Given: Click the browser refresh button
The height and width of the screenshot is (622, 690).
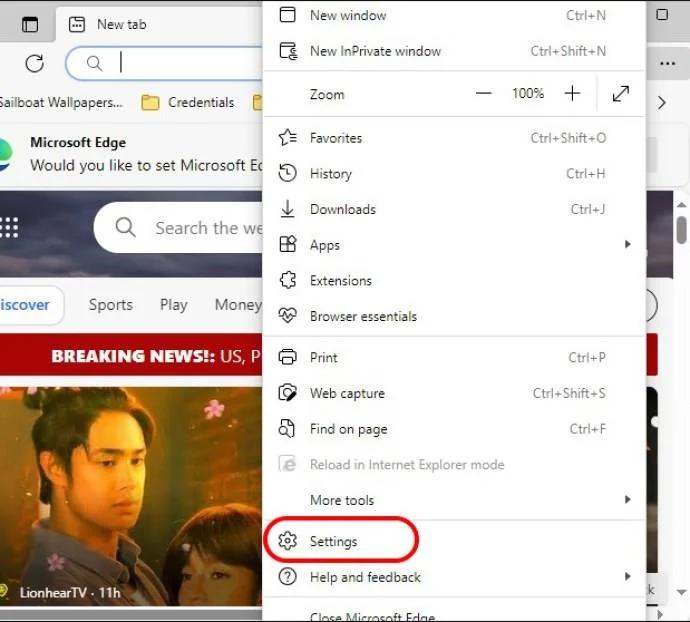Looking at the screenshot, I should point(34,63).
